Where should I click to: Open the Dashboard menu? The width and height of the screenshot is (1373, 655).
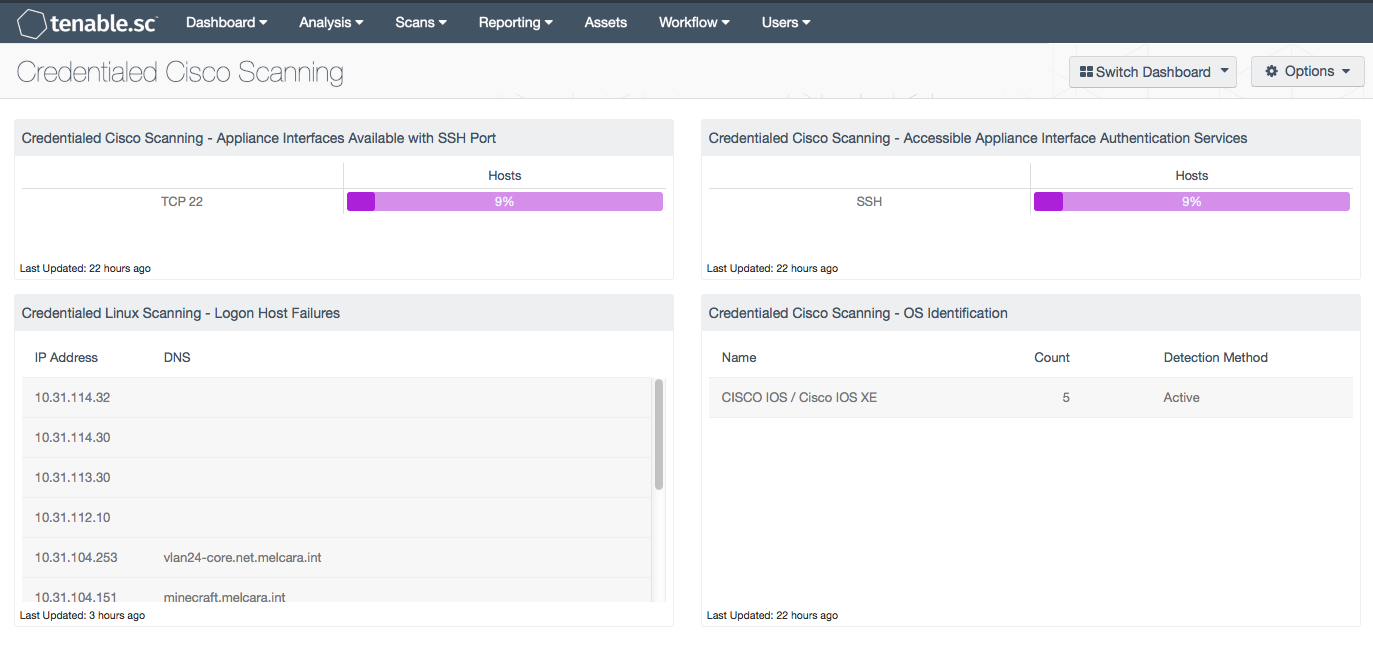coord(226,22)
